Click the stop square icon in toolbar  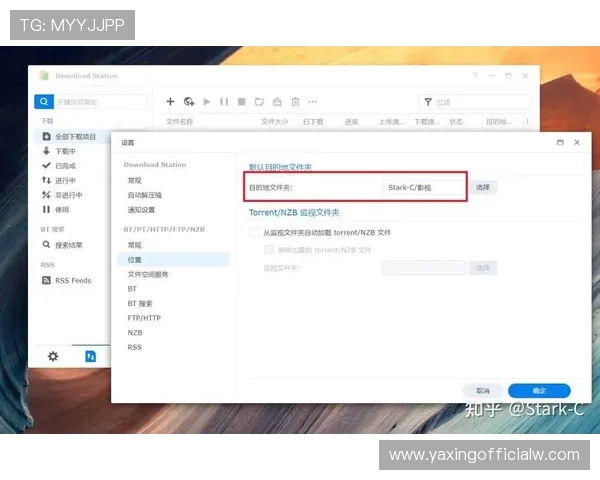coord(241,101)
